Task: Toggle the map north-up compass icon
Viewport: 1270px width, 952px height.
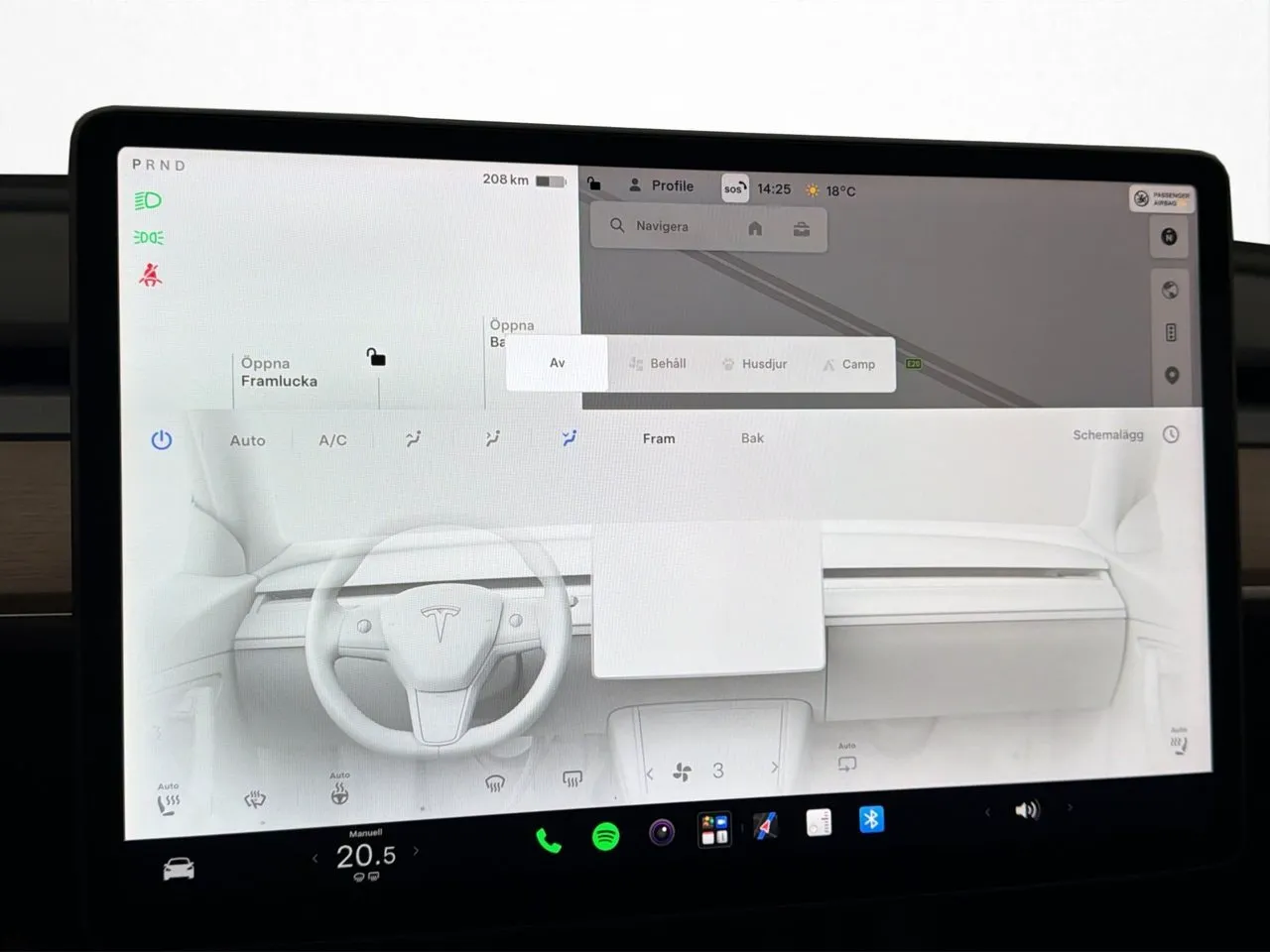Action: click(x=1170, y=237)
